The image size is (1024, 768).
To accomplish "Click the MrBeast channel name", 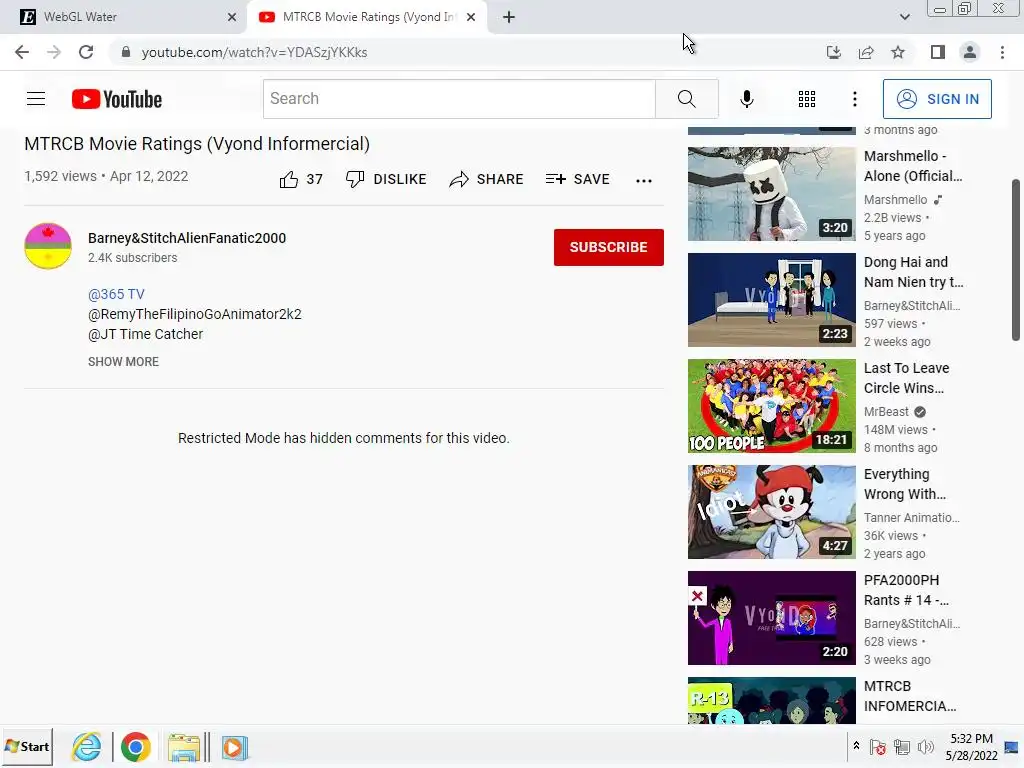I will coord(886,412).
